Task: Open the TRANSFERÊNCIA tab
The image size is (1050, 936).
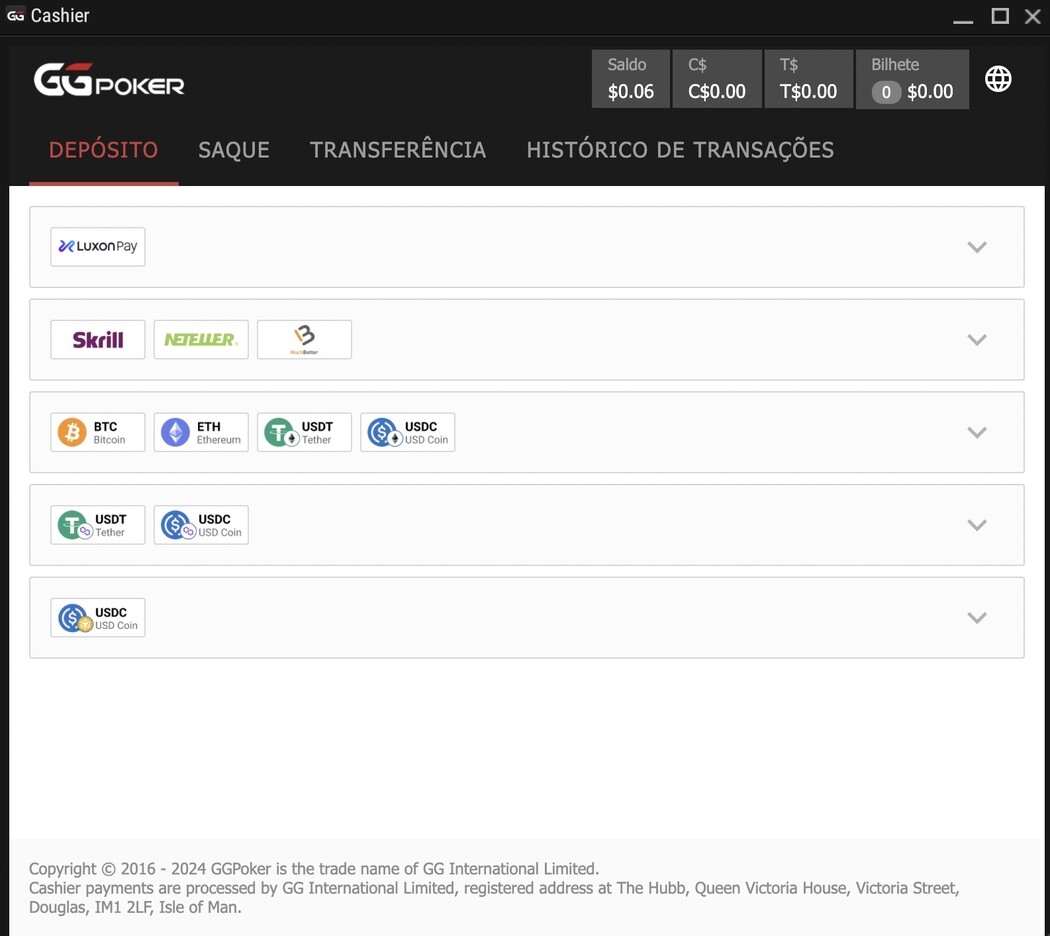Action: pyautogui.click(x=398, y=150)
